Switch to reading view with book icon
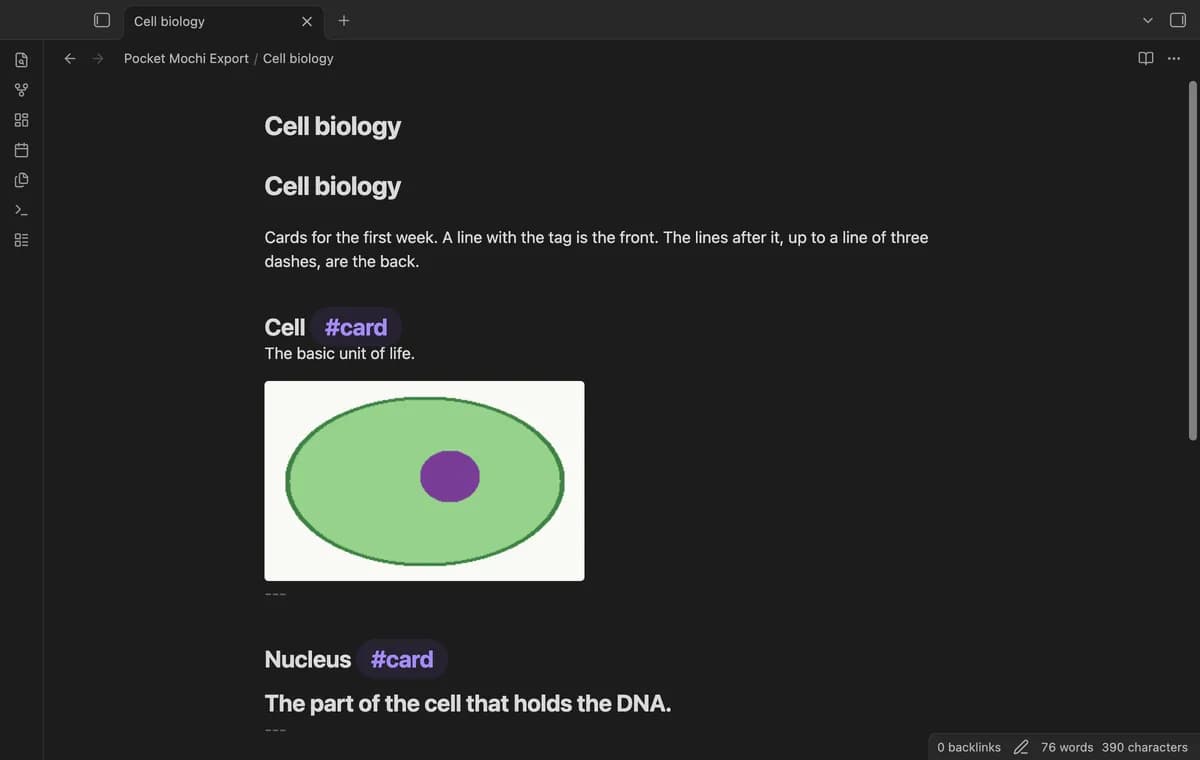The height and width of the screenshot is (760, 1200). tap(1146, 58)
